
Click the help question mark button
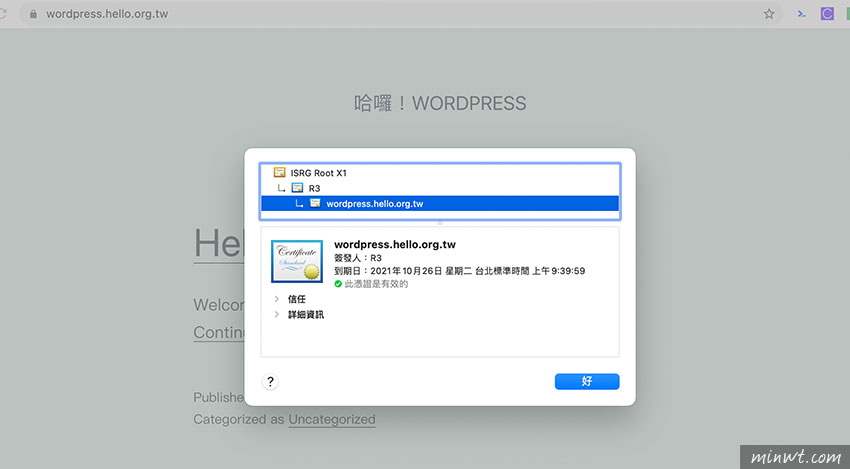[x=271, y=382]
